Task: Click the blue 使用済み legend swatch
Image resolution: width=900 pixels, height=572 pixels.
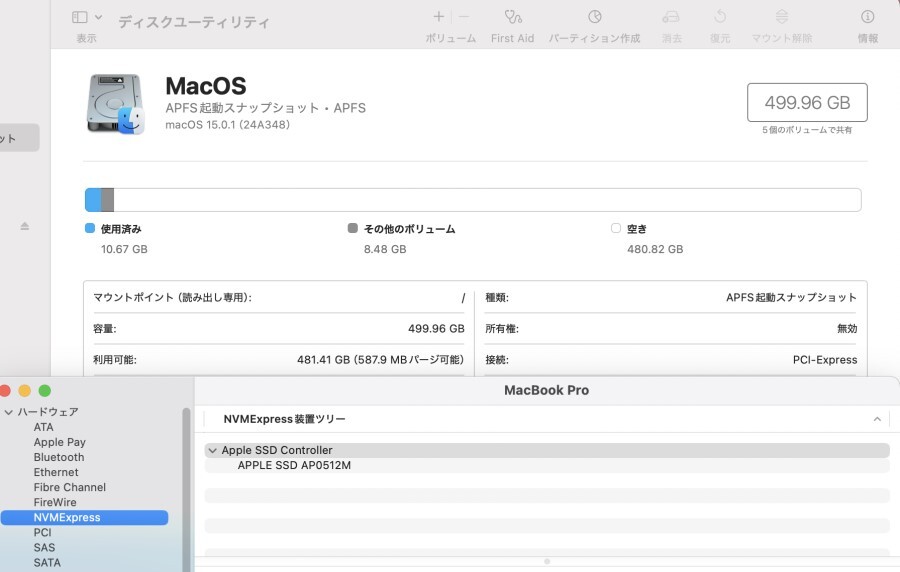Action: coord(90,228)
